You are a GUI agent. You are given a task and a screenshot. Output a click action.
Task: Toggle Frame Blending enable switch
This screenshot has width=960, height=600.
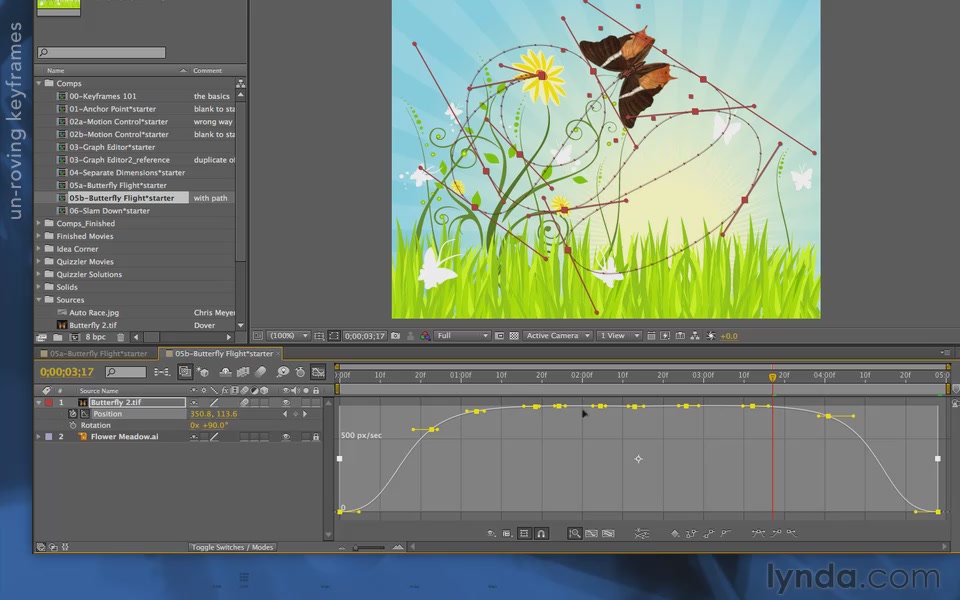pyautogui.click(x=243, y=372)
